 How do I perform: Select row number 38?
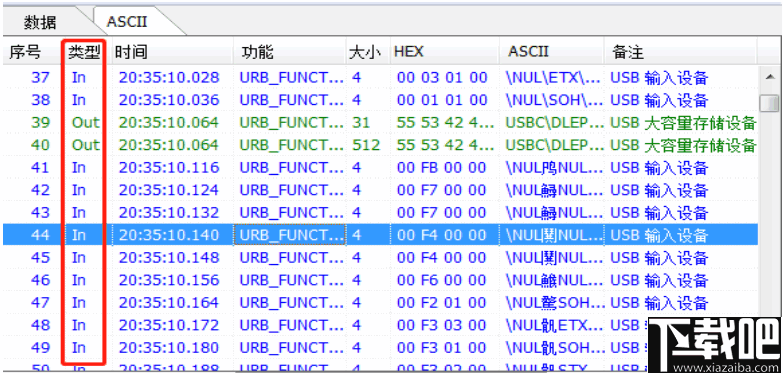[x=381, y=100]
